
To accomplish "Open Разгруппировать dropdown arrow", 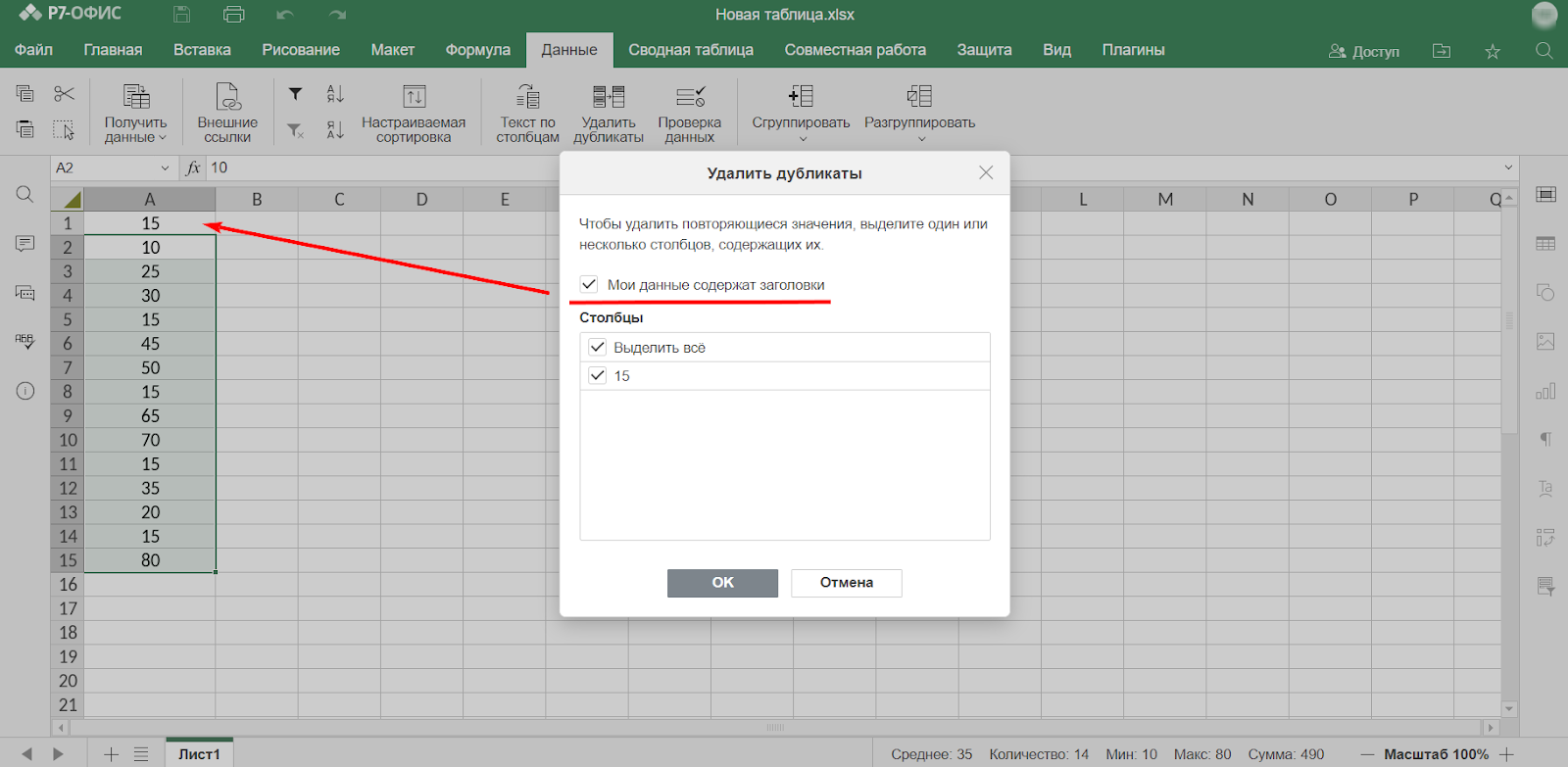I will coord(920,138).
